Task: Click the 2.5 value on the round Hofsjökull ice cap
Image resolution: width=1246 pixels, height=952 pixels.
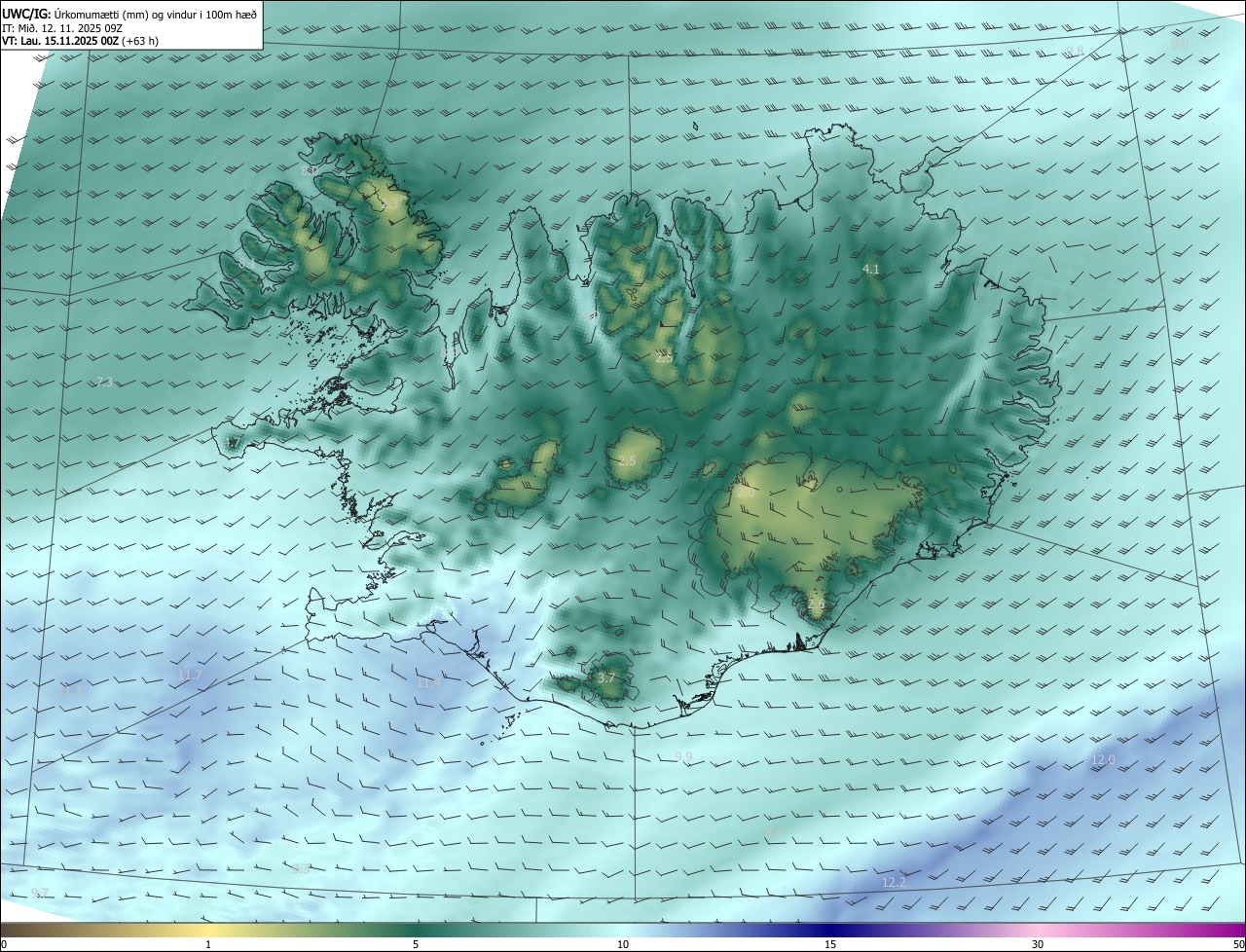Action: click(627, 460)
